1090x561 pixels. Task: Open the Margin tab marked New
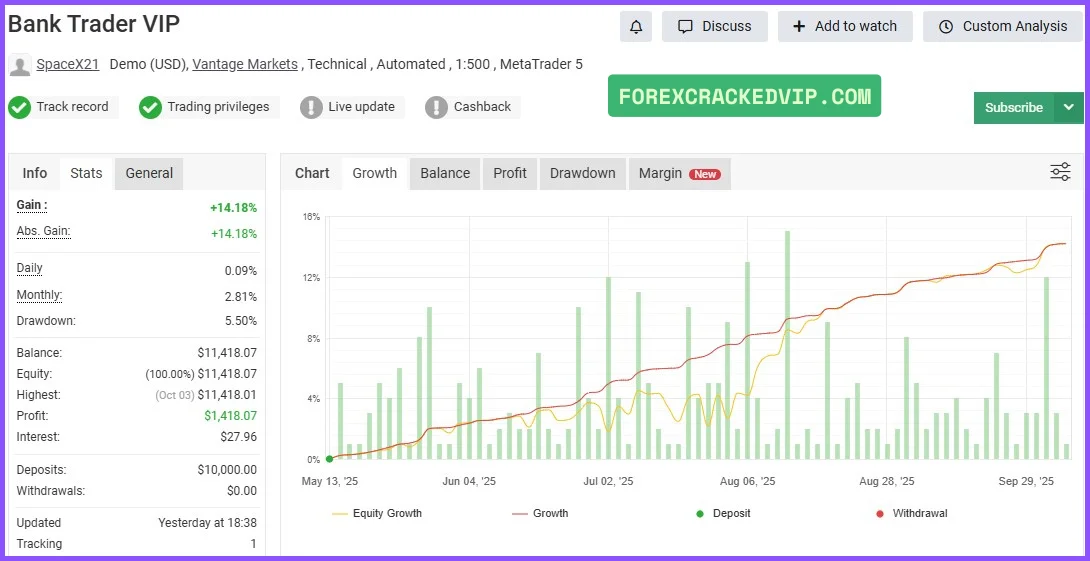coord(678,173)
